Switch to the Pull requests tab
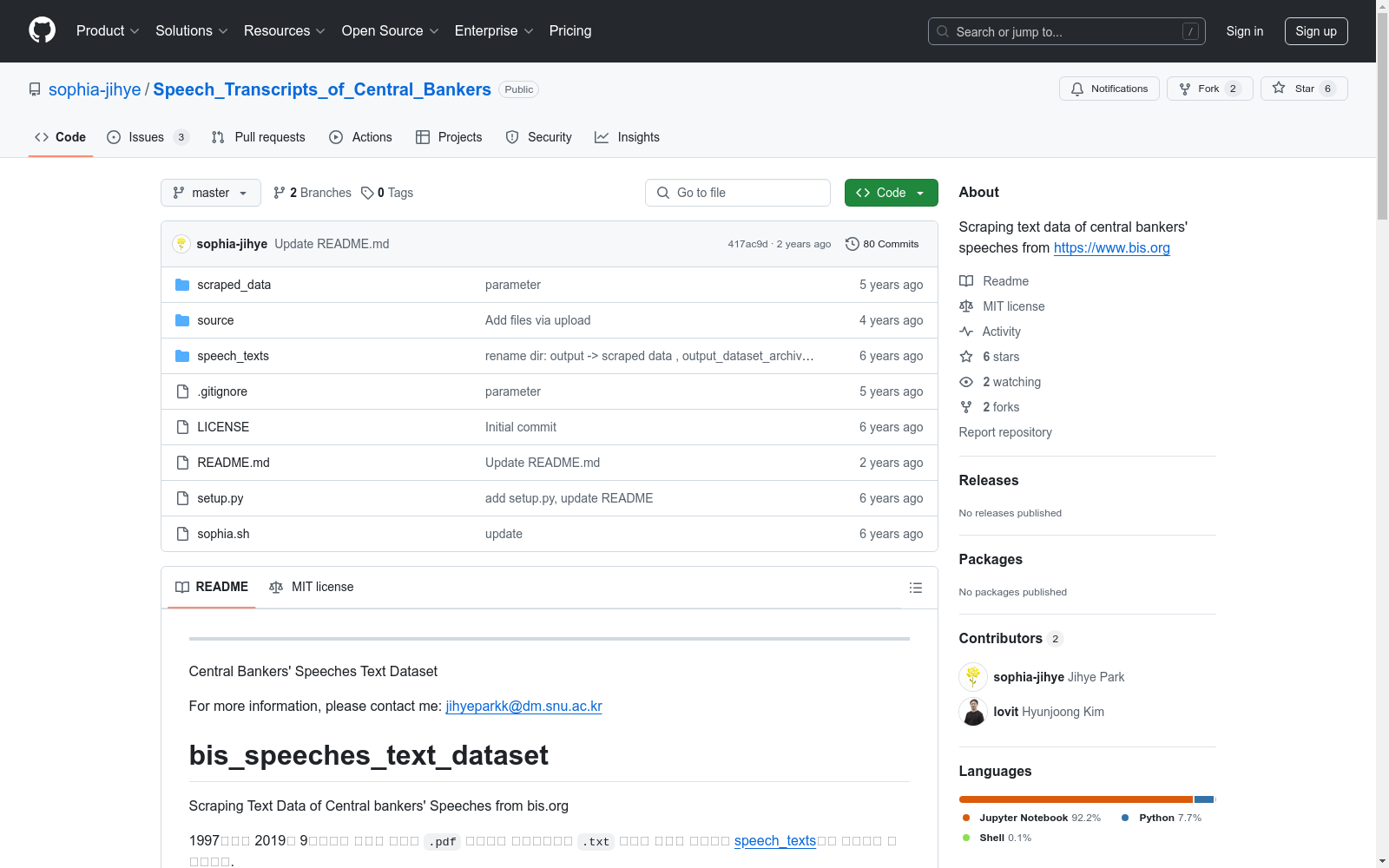Viewport: 1389px width, 868px height. [x=259, y=137]
